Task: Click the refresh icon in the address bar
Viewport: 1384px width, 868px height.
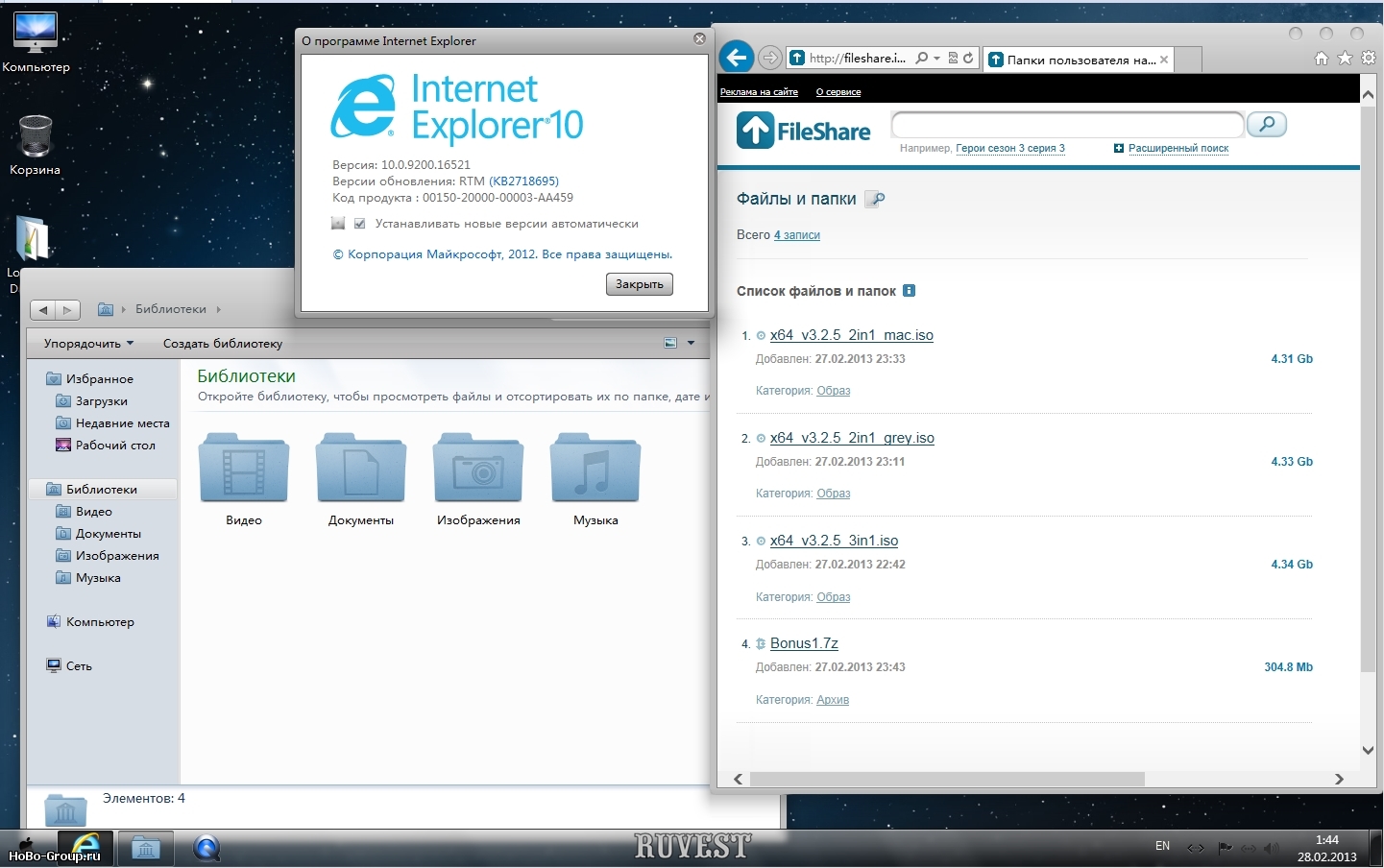Action: [x=968, y=58]
